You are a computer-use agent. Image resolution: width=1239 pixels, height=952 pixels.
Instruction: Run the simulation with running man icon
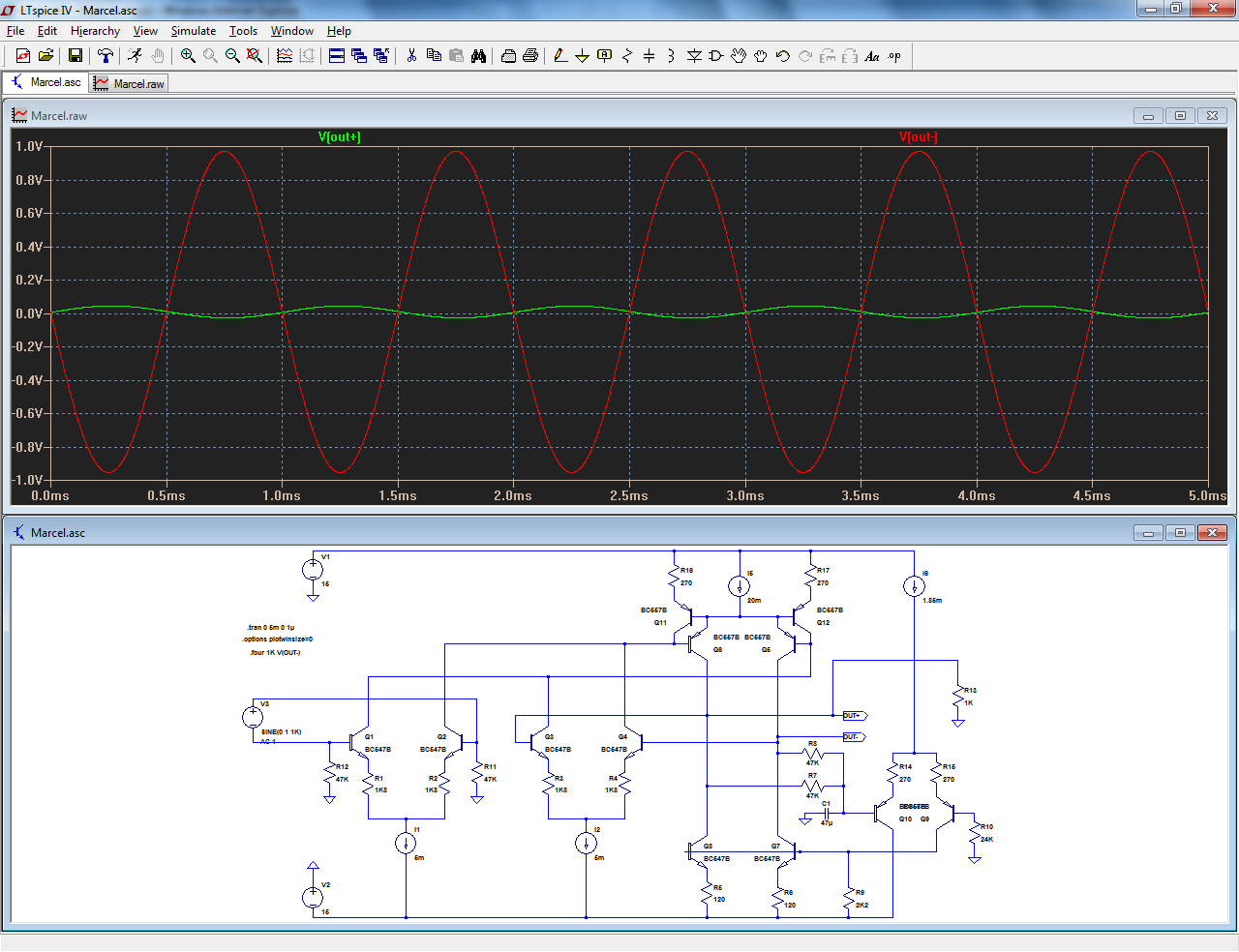135,56
